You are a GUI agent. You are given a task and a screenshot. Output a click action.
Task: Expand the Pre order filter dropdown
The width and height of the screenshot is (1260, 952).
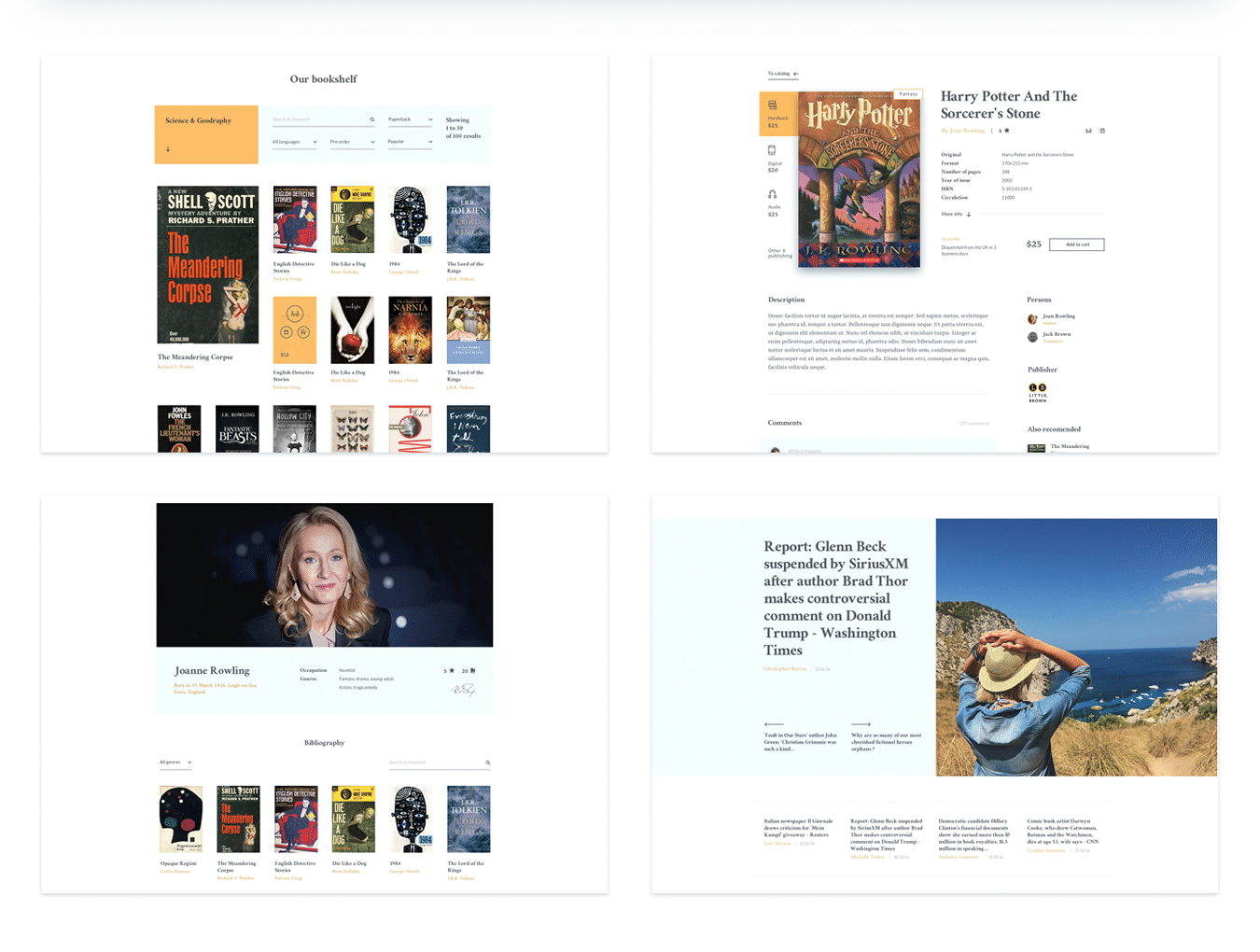pyautogui.click(x=352, y=142)
